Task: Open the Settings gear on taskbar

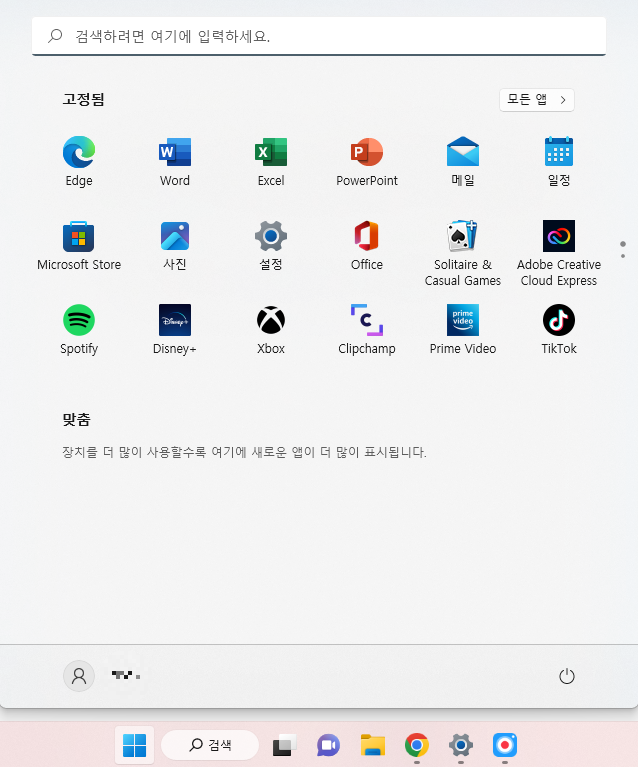Action: pos(460,745)
